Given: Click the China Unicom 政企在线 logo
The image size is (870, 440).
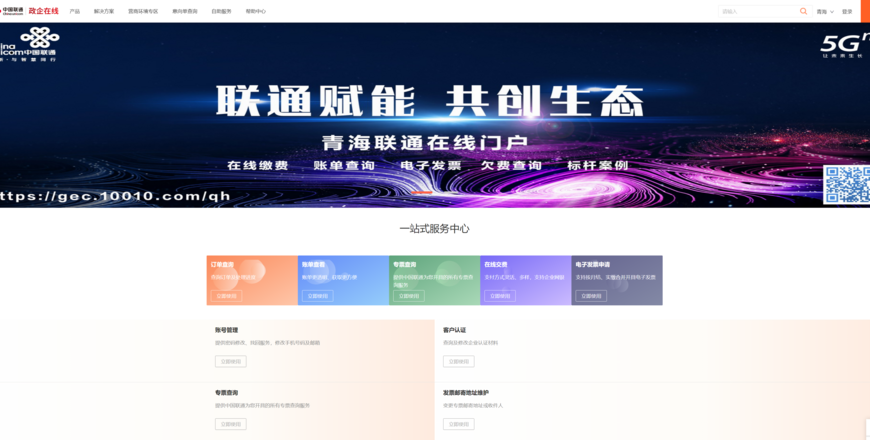Looking at the screenshot, I should pyautogui.click(x=29, y=11).
